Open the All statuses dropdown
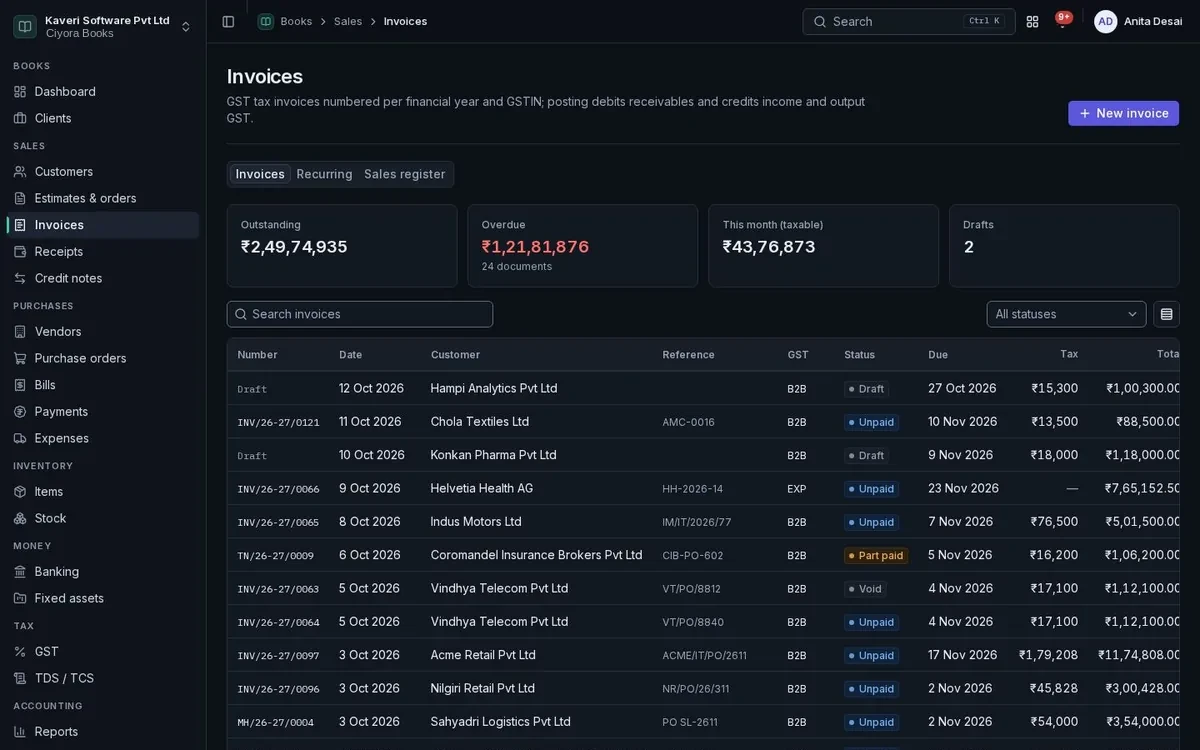Viewport: 1200px width, 750px height. point(1066,314)
